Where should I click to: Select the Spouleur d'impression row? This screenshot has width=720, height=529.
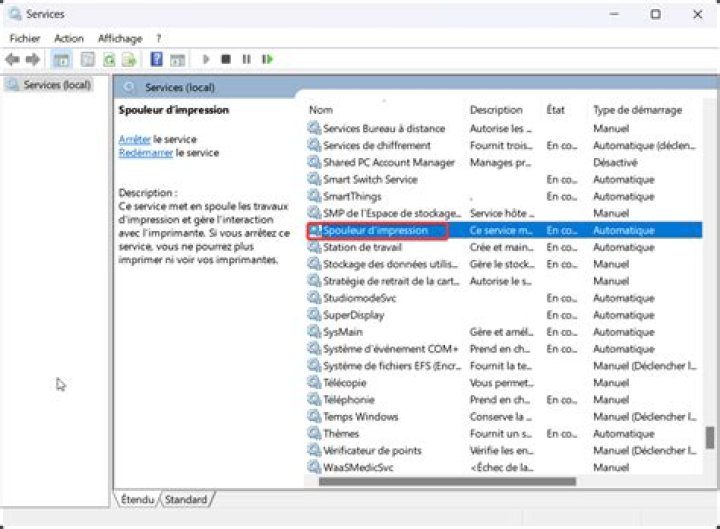click(504, 230)
